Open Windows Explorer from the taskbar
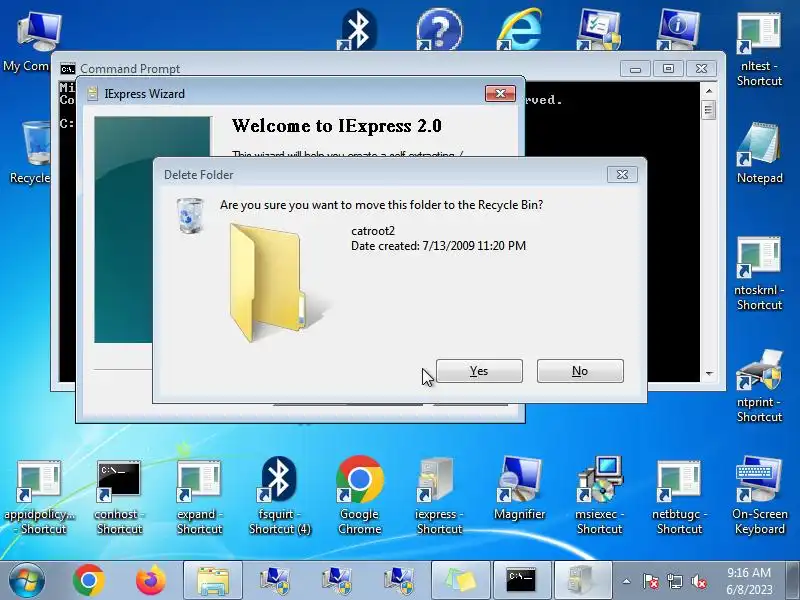Viewport: 800px width, 600px height. tap(213, 581)
